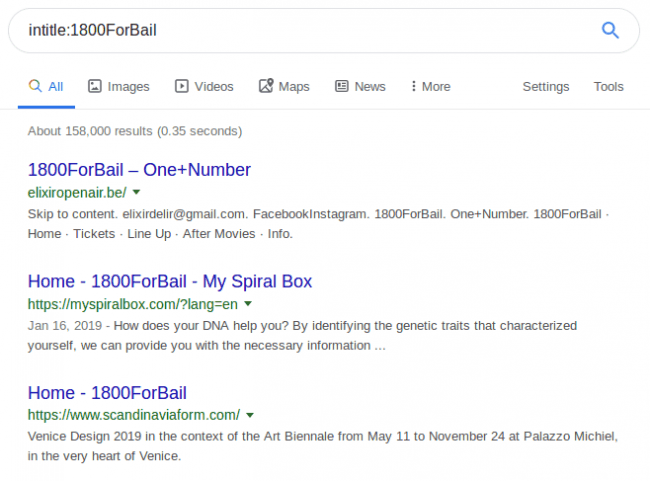Switch to the News tab

click(x=360, y=87)
